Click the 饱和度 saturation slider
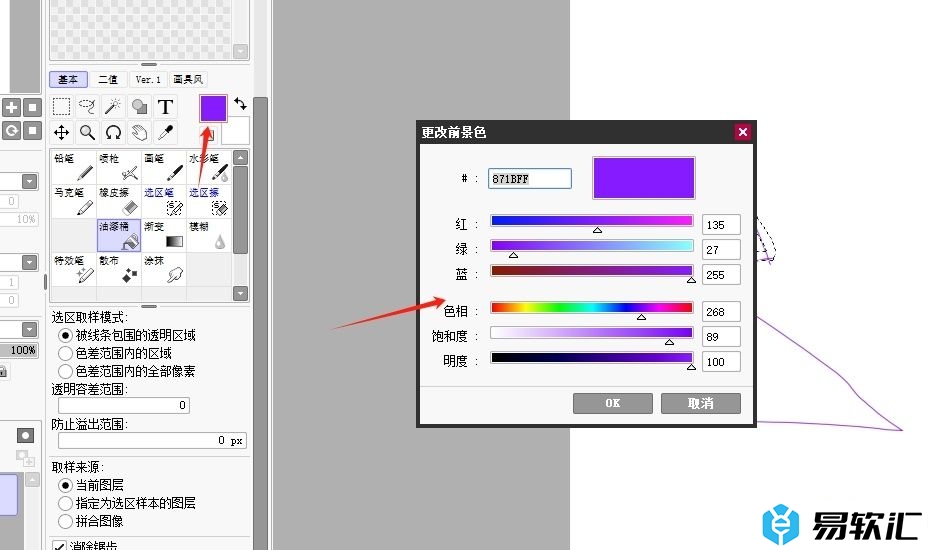928x550 pixels. 592,332
